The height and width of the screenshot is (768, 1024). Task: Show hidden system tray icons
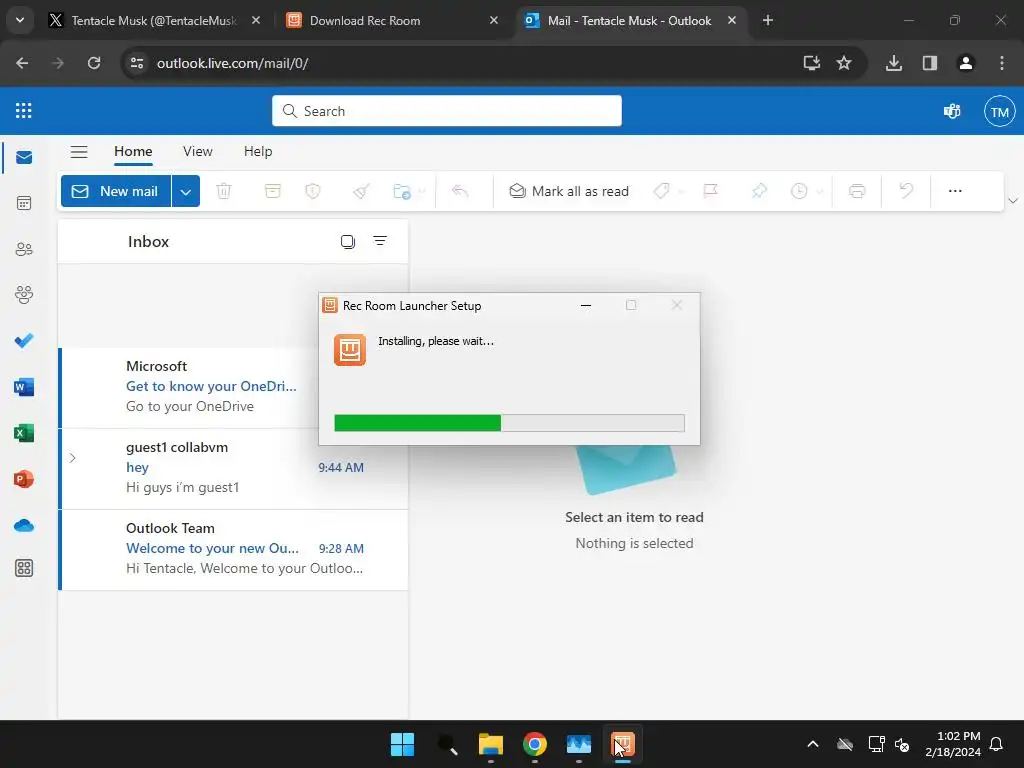pos(813,744)
